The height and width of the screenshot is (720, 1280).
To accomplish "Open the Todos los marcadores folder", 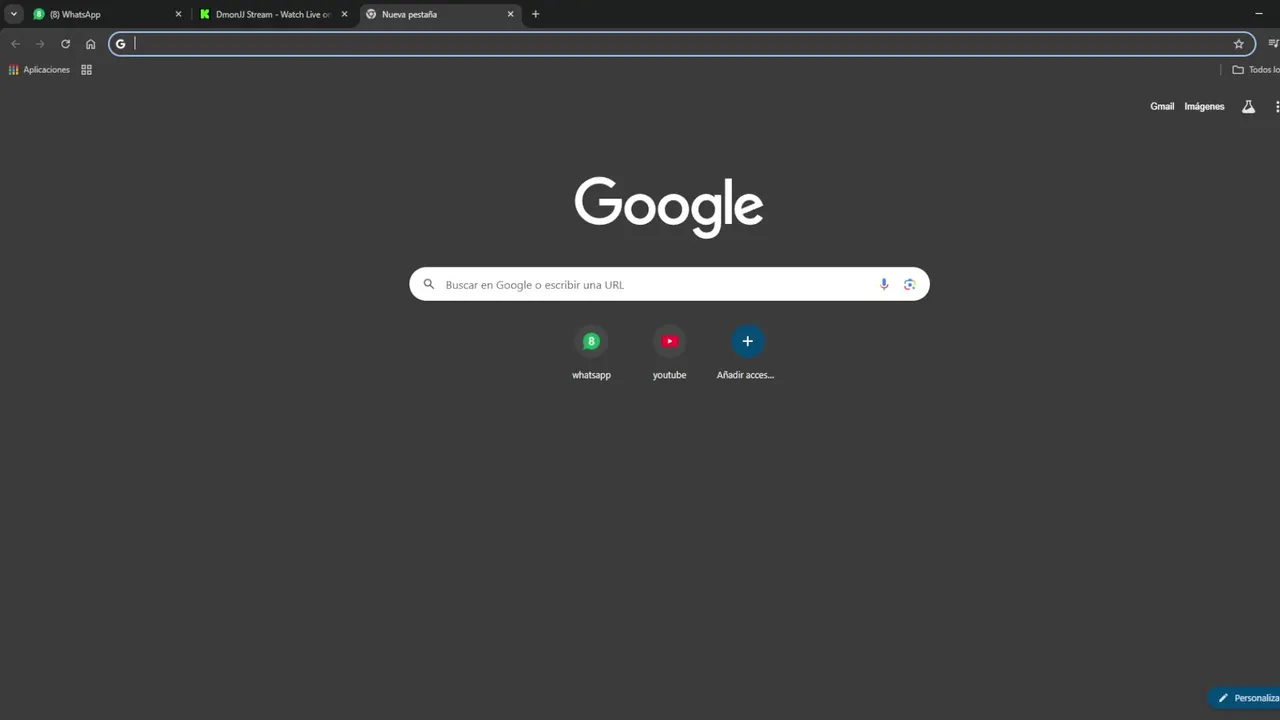I will pos(1255,70).
